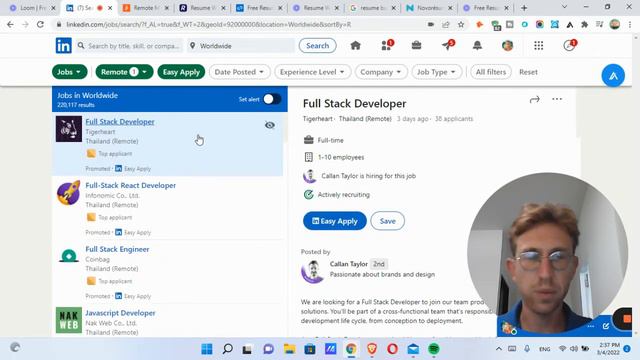
Task: Toggle the Set alert switch
Action: pyautogui.click(x=272, y=99)
